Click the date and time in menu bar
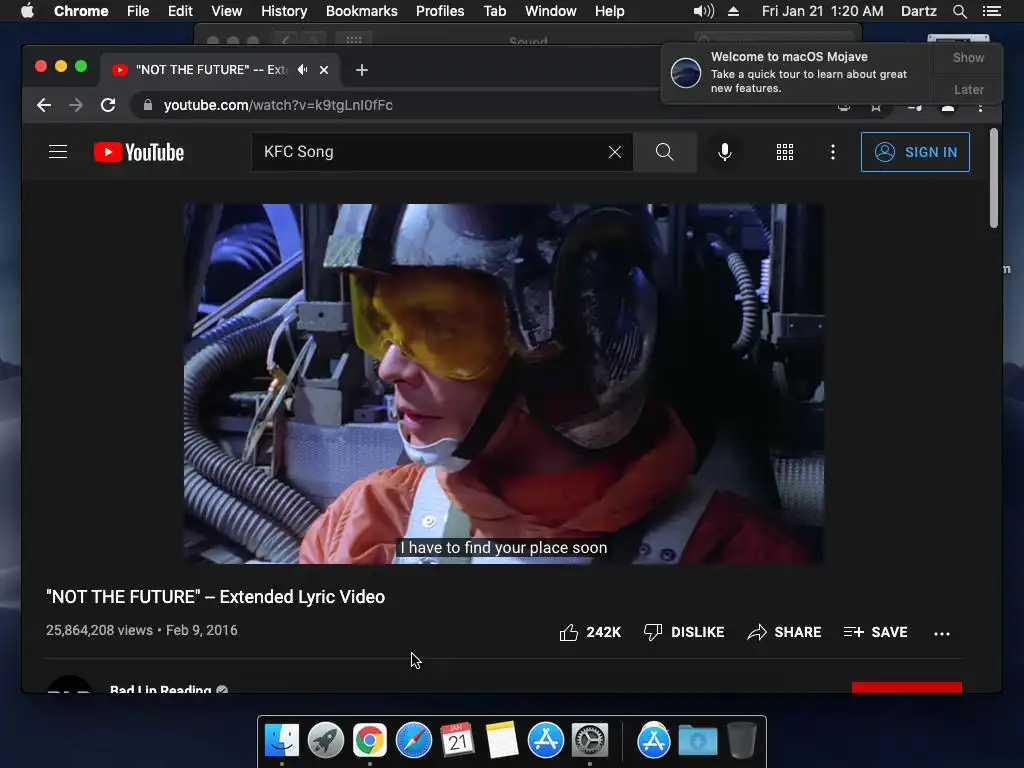1024x768 pixels. click(x=822, y=11)
